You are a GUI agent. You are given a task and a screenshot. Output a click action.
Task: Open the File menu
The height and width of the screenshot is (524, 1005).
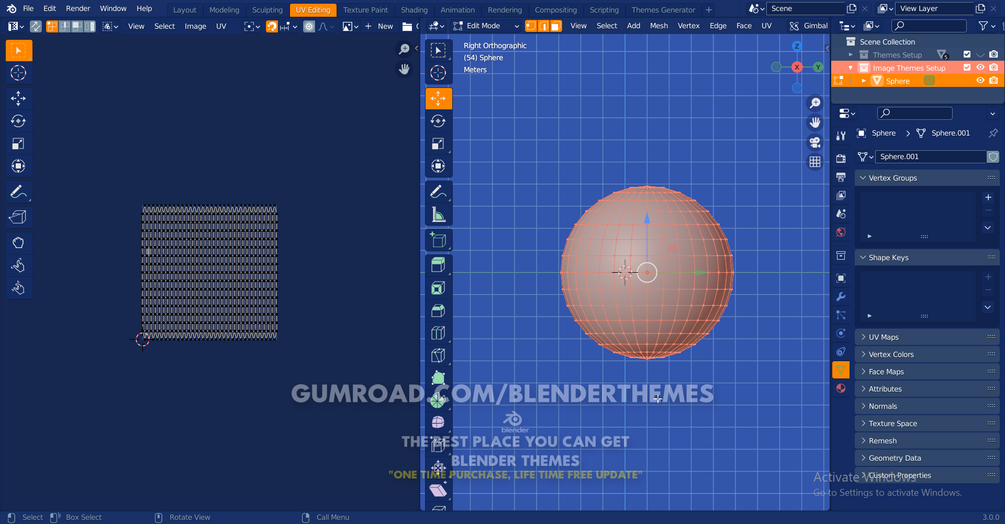[28, 9]
